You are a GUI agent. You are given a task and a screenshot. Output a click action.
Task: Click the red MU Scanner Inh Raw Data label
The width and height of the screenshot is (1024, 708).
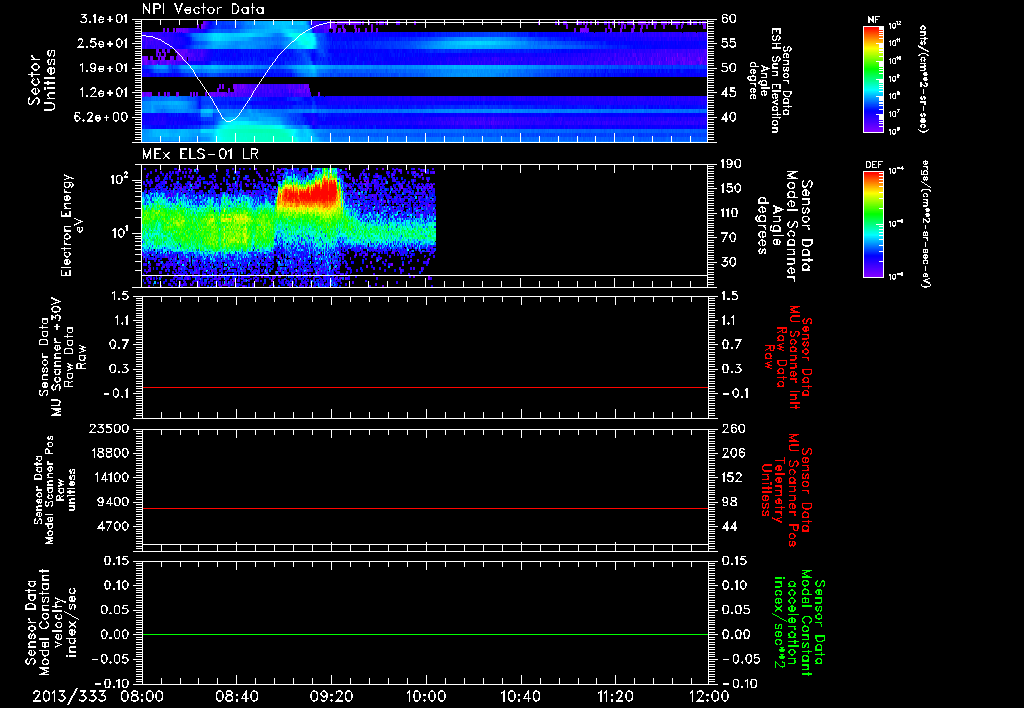pyautogui.click(x=786, y=356)
